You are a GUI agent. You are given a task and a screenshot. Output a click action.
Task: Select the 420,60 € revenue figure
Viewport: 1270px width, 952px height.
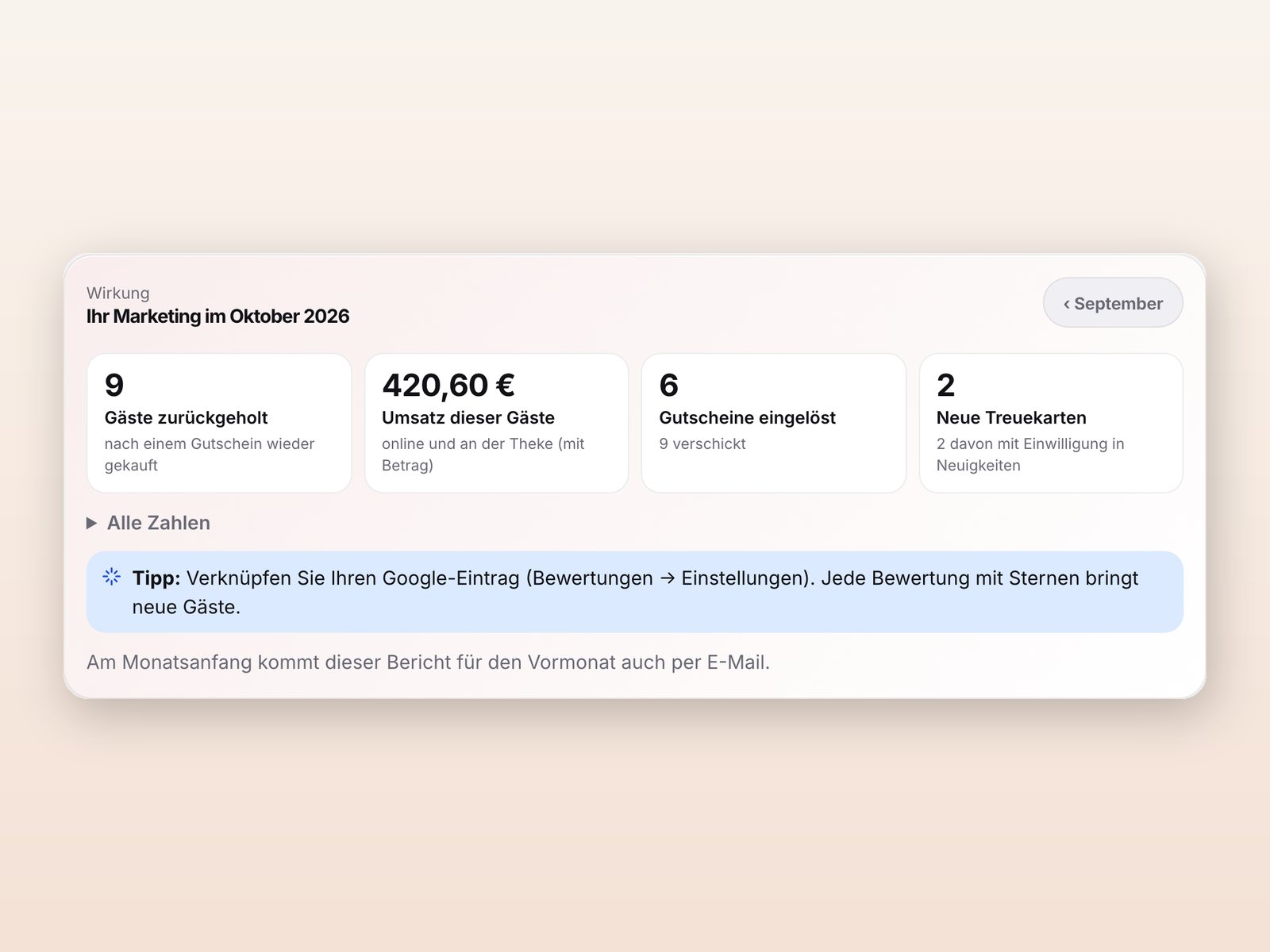448,386
